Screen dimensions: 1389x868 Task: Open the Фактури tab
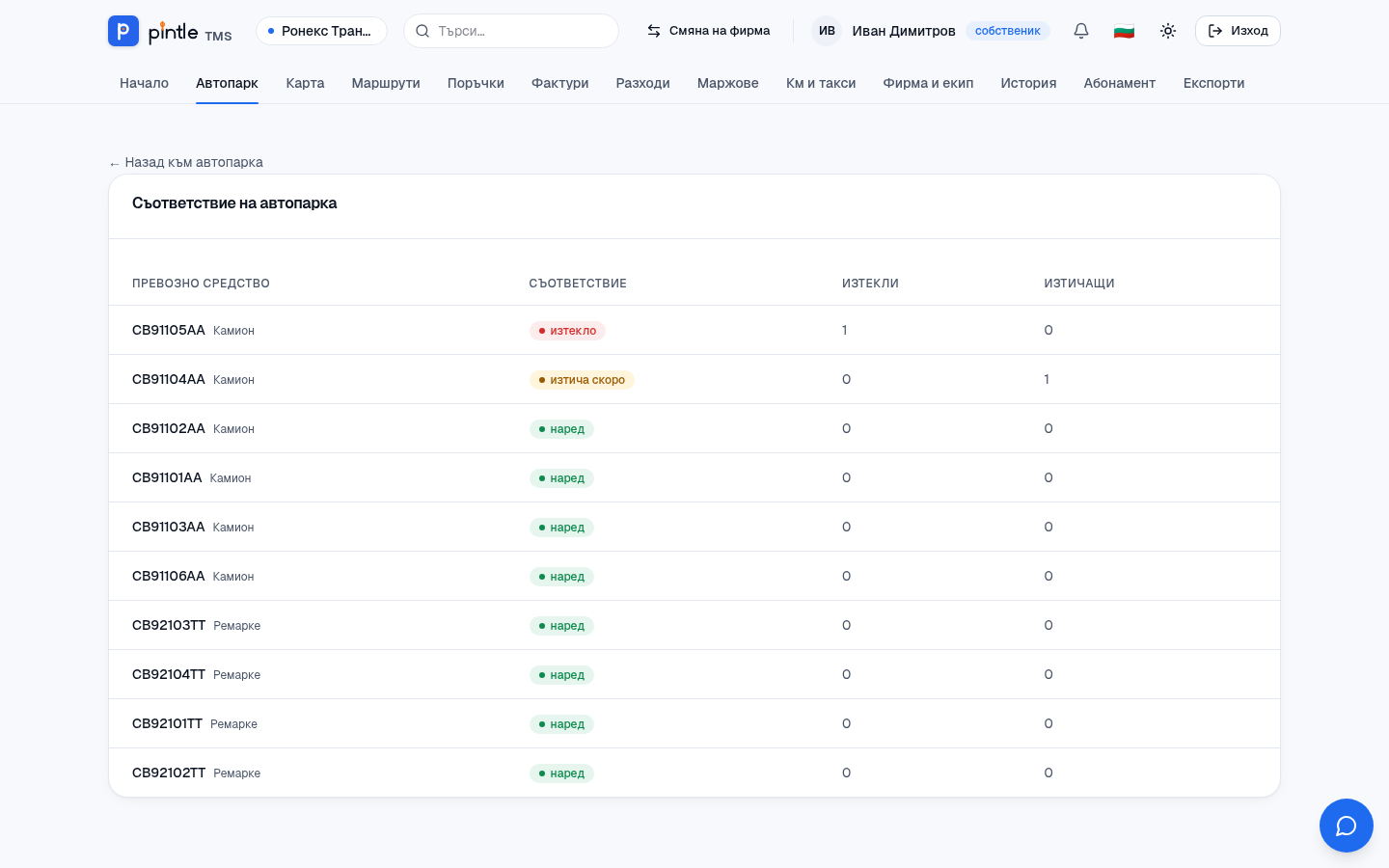(x=559, y=83)
